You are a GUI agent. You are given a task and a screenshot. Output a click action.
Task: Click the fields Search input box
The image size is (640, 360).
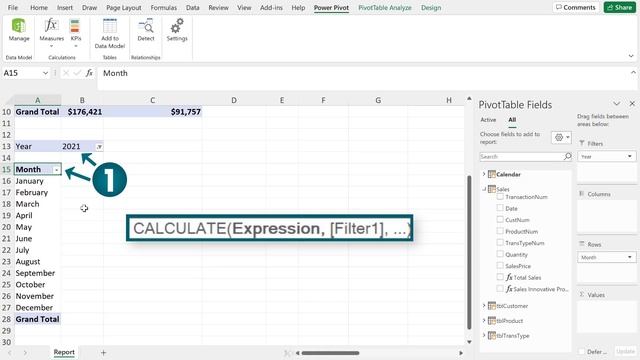pyautogui.click(x=521, y=156)
